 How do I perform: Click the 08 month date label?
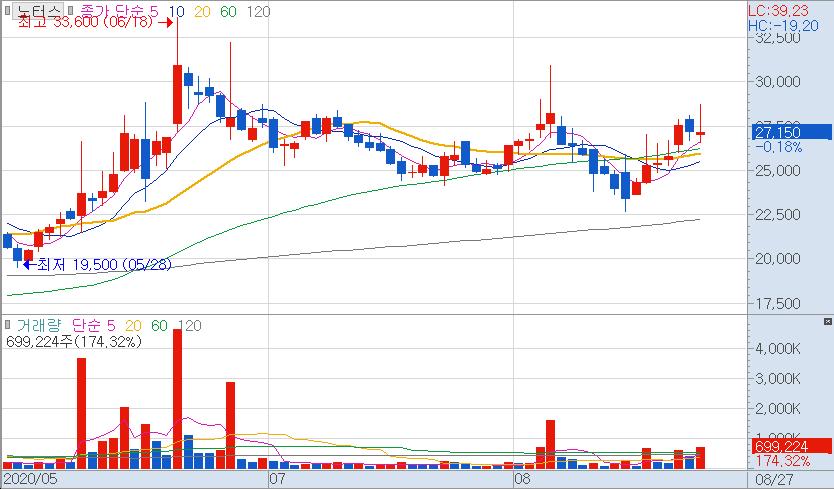pyautogui.click(x=522, y=478)
